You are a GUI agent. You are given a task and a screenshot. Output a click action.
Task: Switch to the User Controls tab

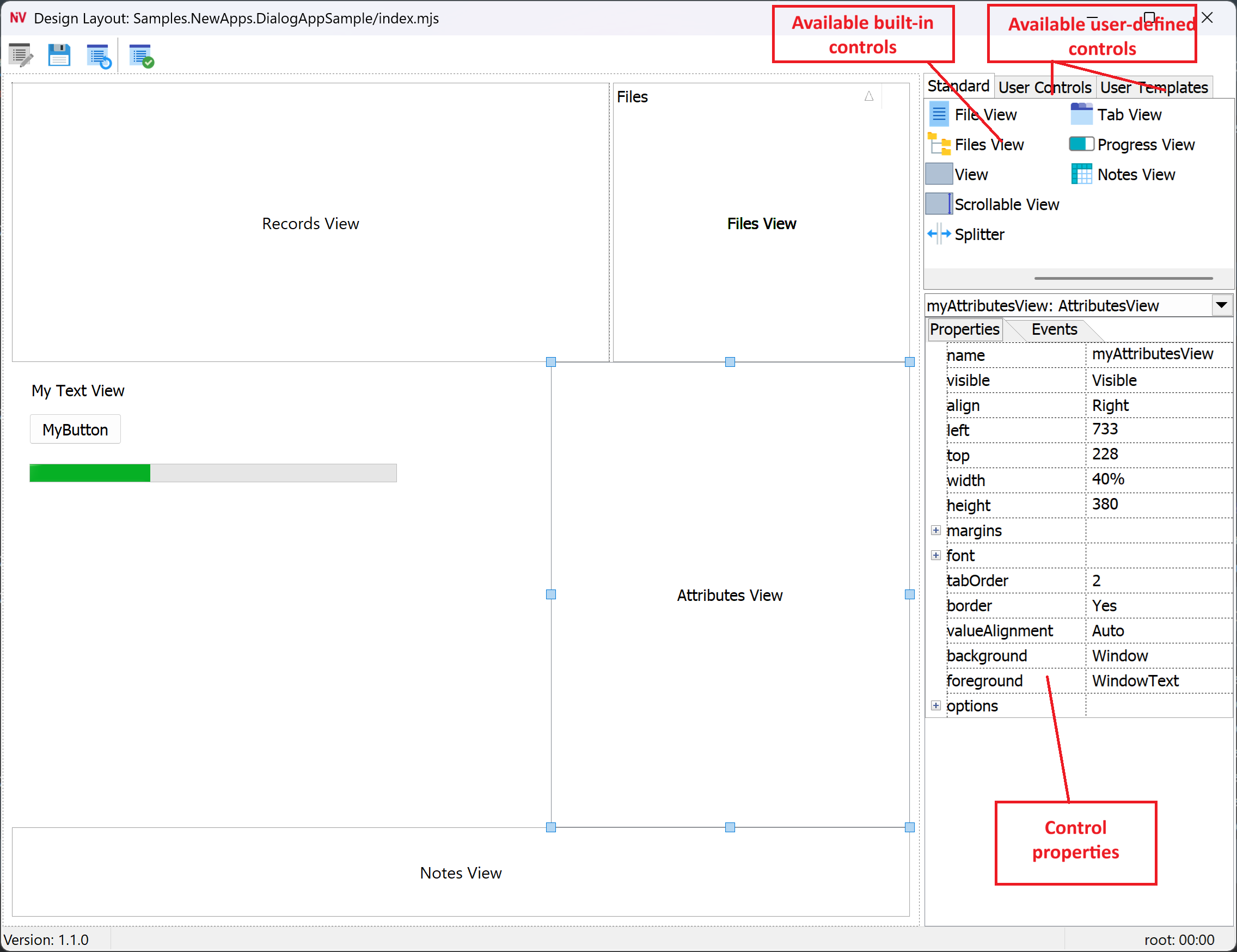point(1044,87)
